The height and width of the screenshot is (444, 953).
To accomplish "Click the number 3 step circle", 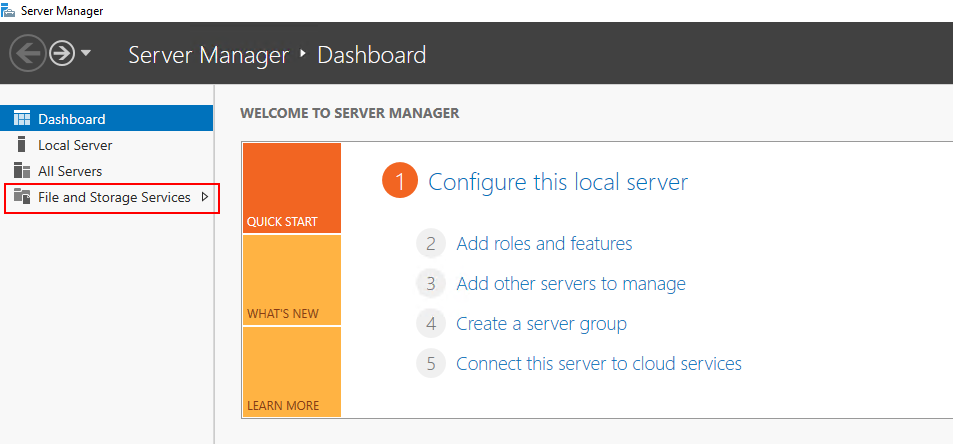I will [431, 284].
